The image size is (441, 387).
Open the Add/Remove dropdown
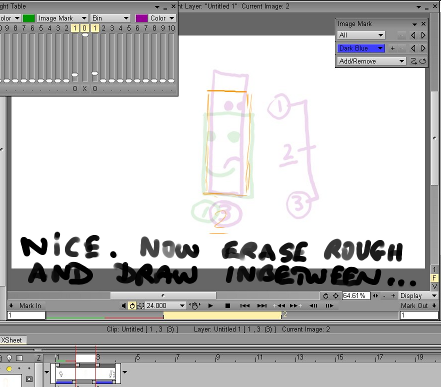click(372, 61)
